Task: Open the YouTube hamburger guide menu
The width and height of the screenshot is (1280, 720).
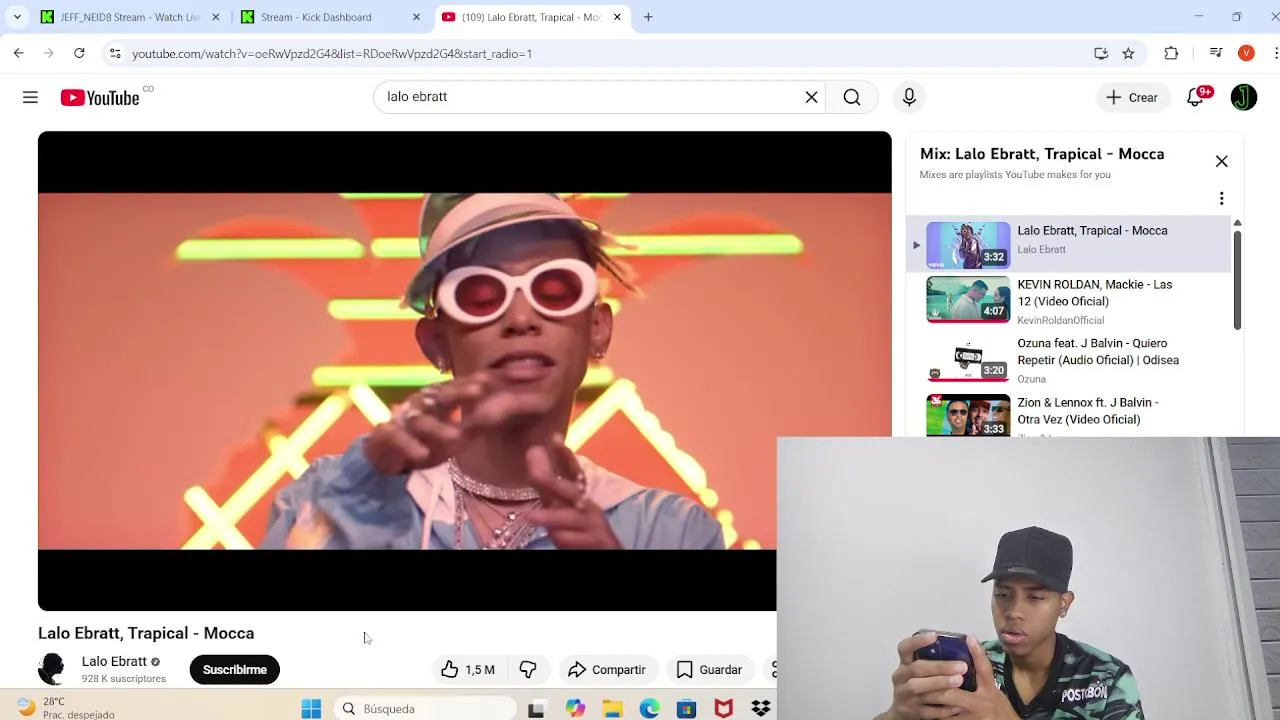Action: 30,97
